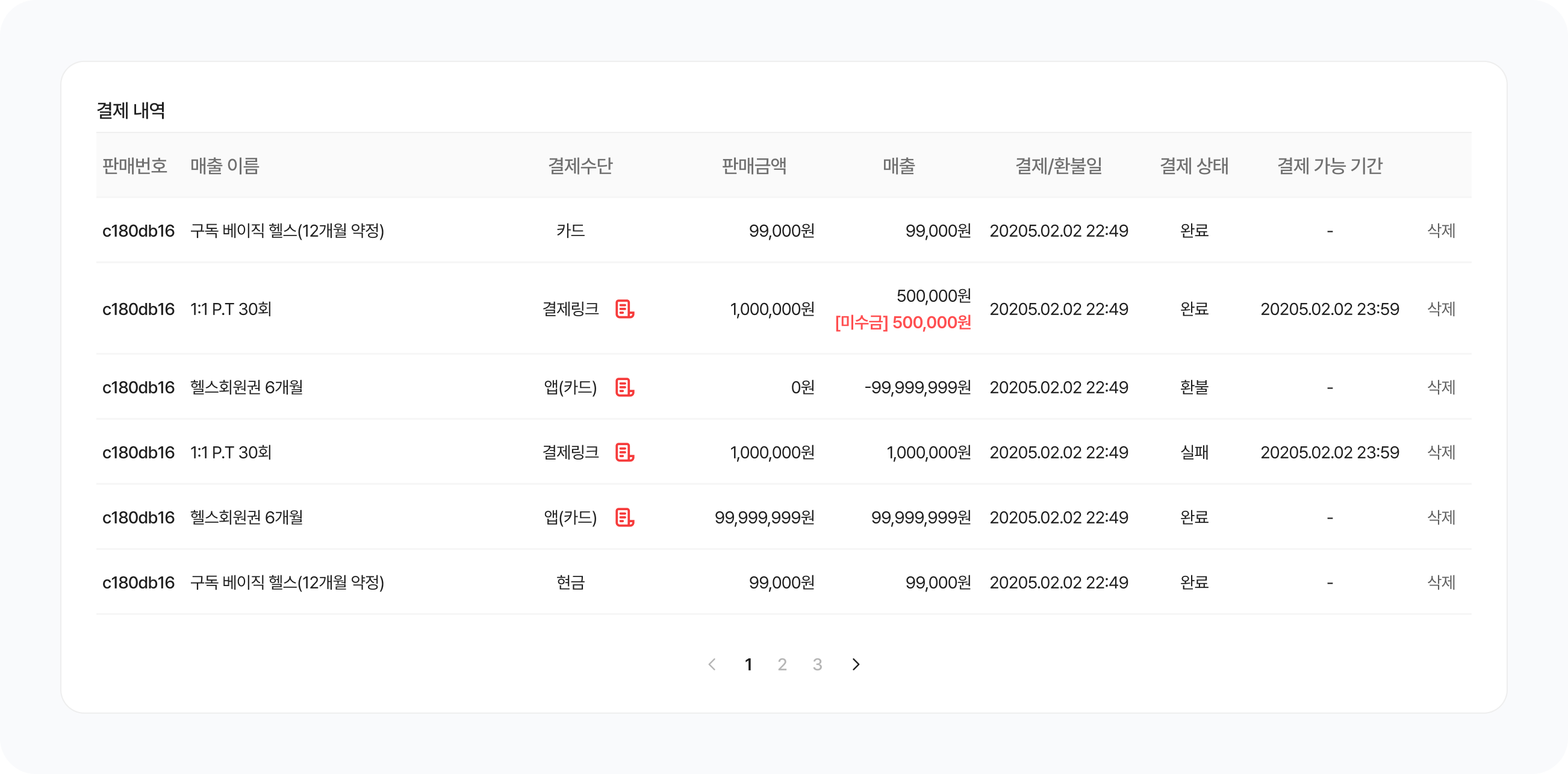This screenshot has height=774, width=1568.
Task: Switch to page 2 in pagination
Action: tap(782, 664)
